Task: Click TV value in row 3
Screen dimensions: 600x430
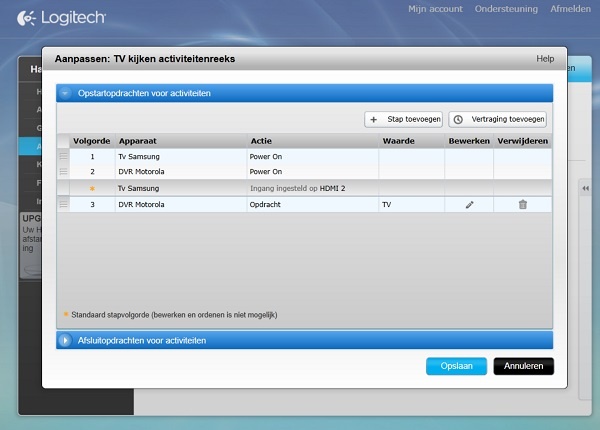Action: [x=386, y=205]
